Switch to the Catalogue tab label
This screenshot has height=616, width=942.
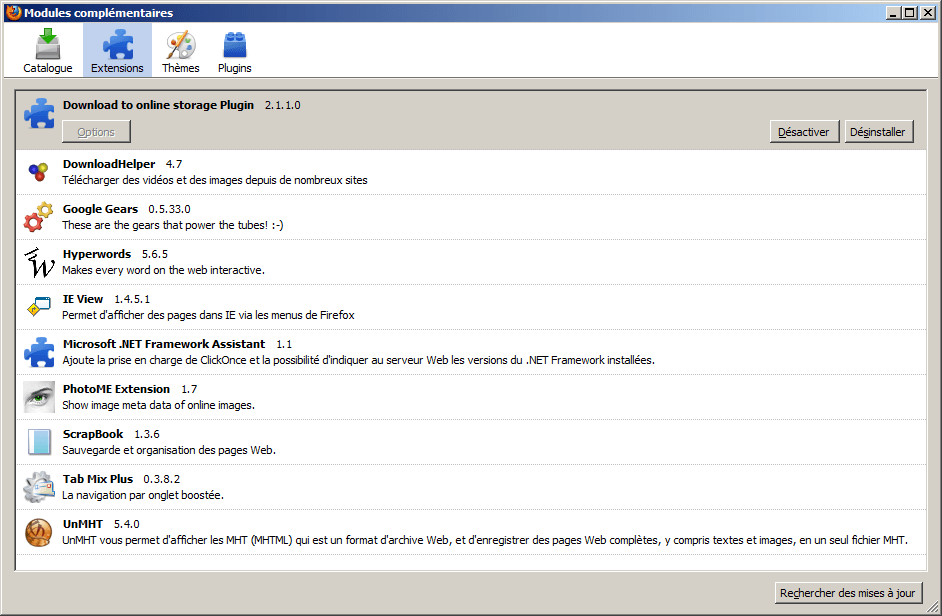(48, 68)
